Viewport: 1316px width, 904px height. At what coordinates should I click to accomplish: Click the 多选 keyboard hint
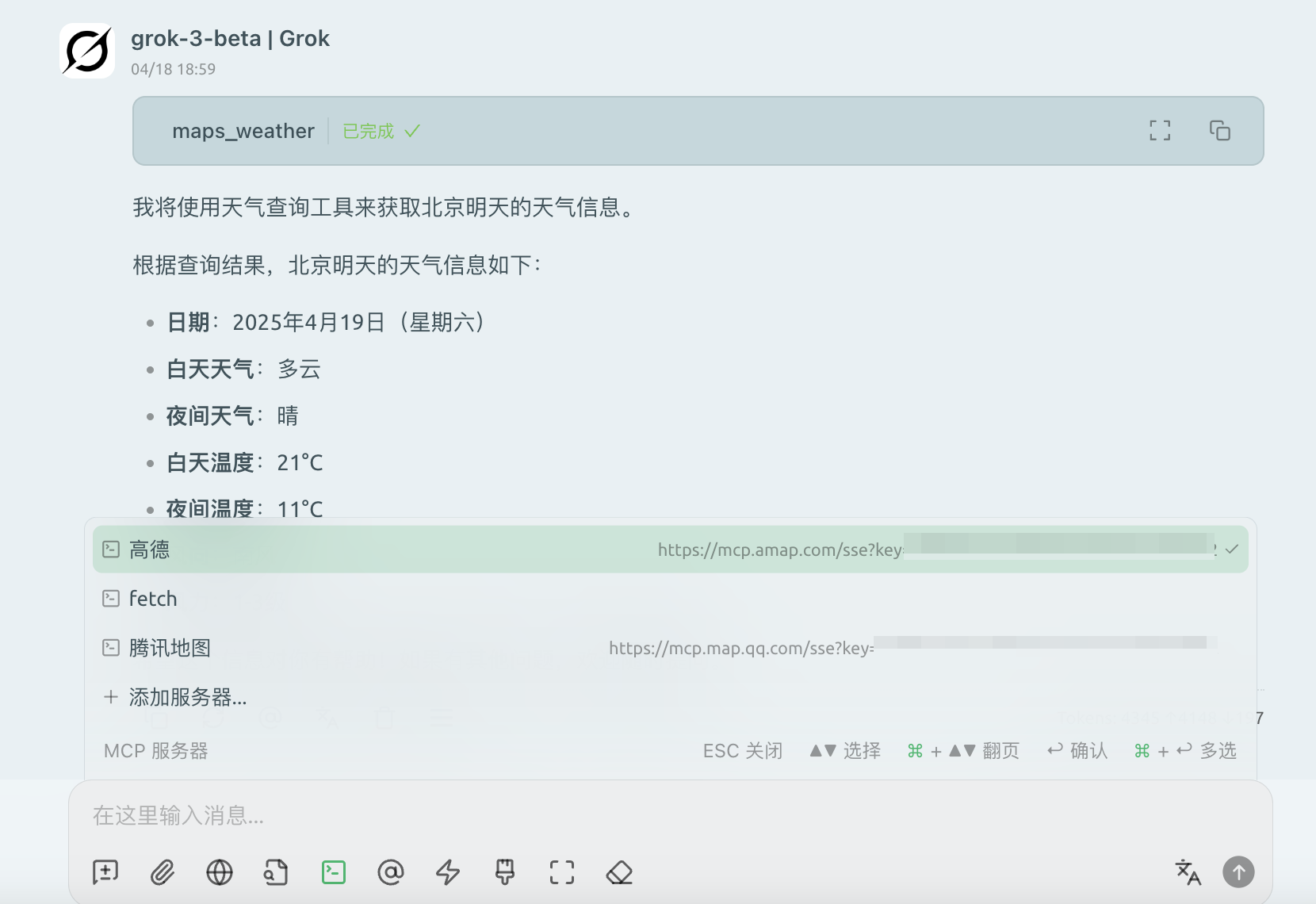(1185, 751)
